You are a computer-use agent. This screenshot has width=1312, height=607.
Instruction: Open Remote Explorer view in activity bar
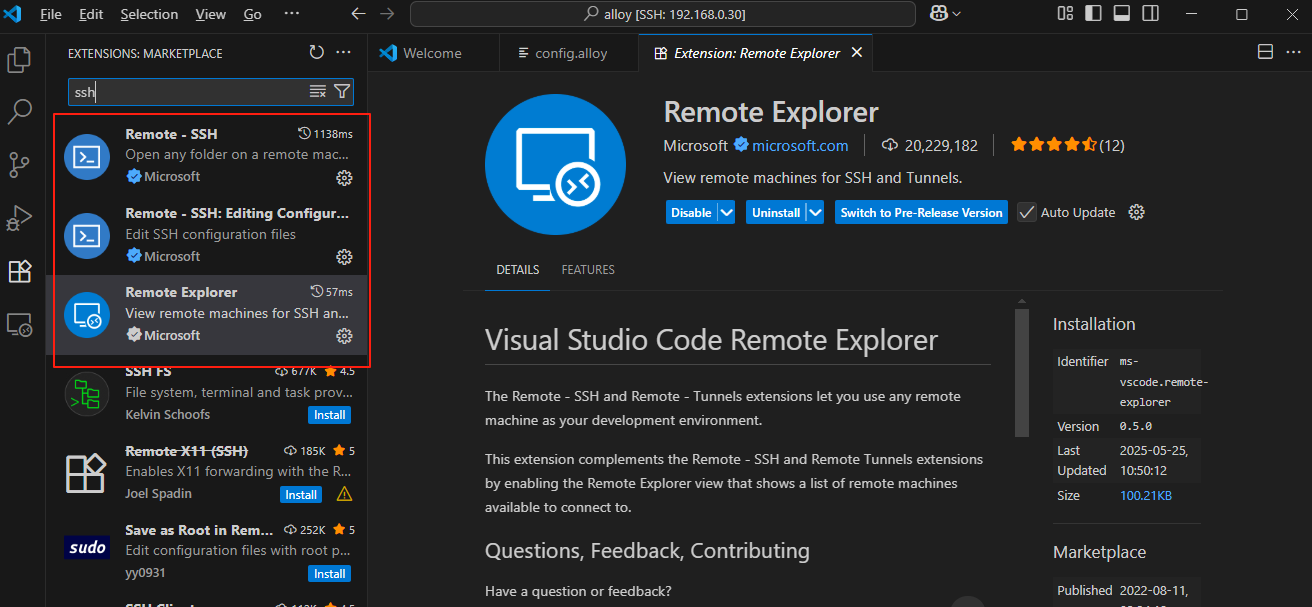click(x=19, y=324)
